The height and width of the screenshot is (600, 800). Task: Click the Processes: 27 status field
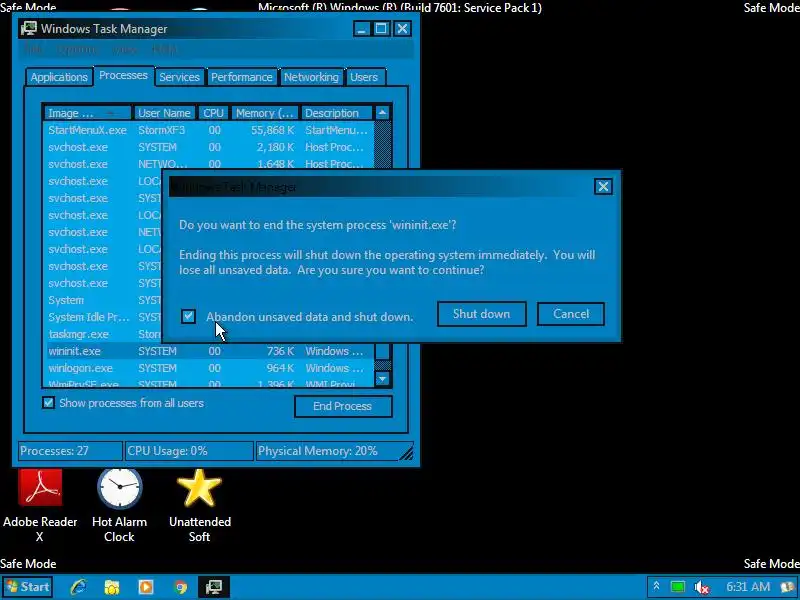click(70, 451)
